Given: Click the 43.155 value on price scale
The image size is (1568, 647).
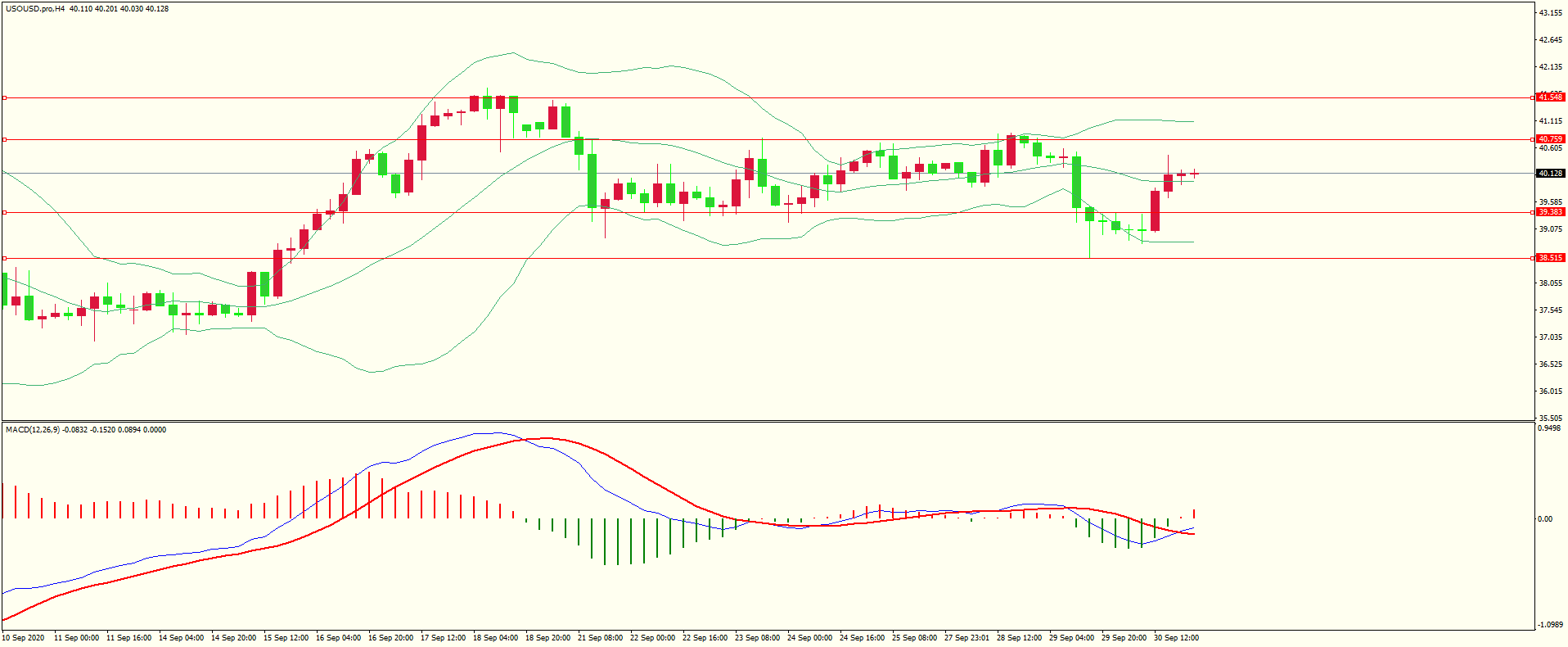Looking at the screenshot, I should [1550, 13].
